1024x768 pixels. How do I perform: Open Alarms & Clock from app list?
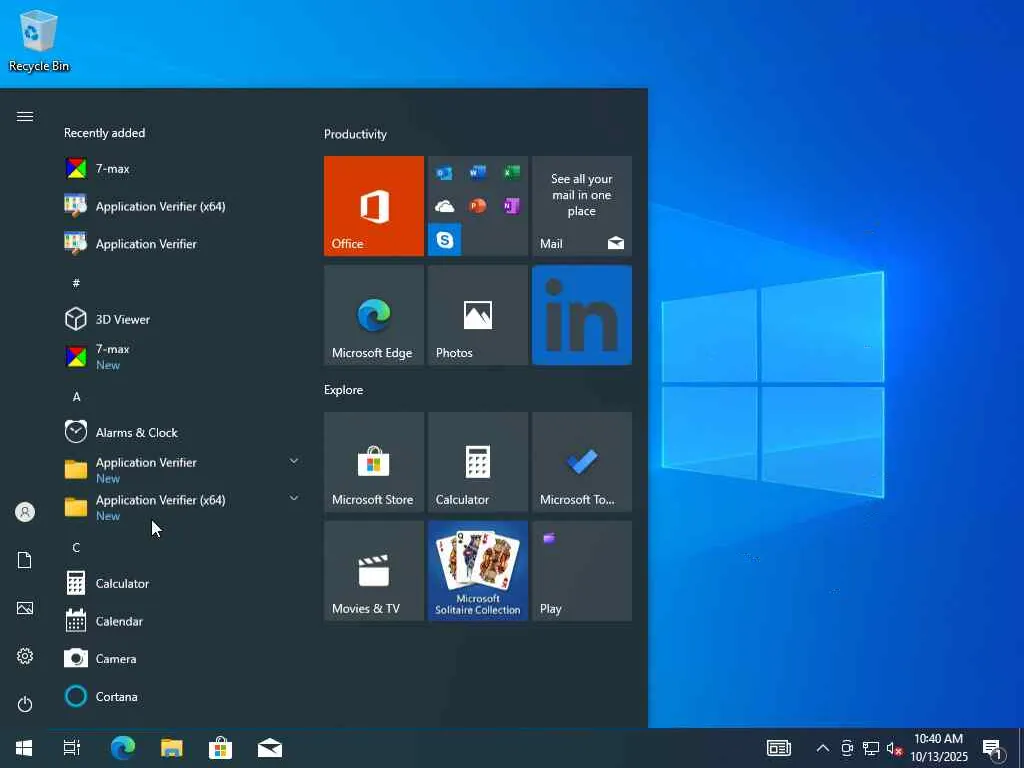(136, 432)
